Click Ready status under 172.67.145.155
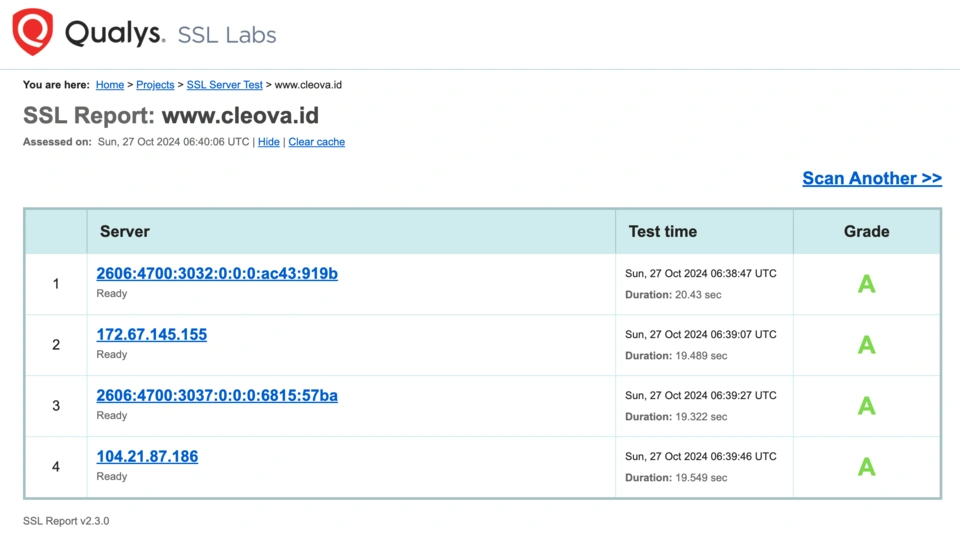The height and width of the screenshot is (533, 960). click(111, 354)
